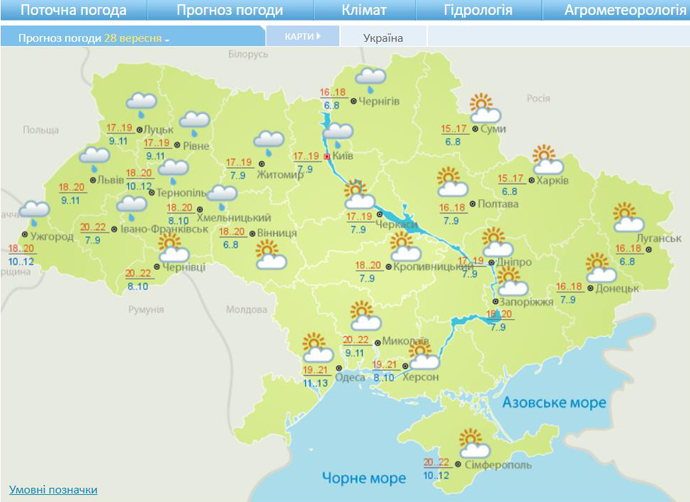Expand the КАРТИ maps selector

(x=303, y=36)
